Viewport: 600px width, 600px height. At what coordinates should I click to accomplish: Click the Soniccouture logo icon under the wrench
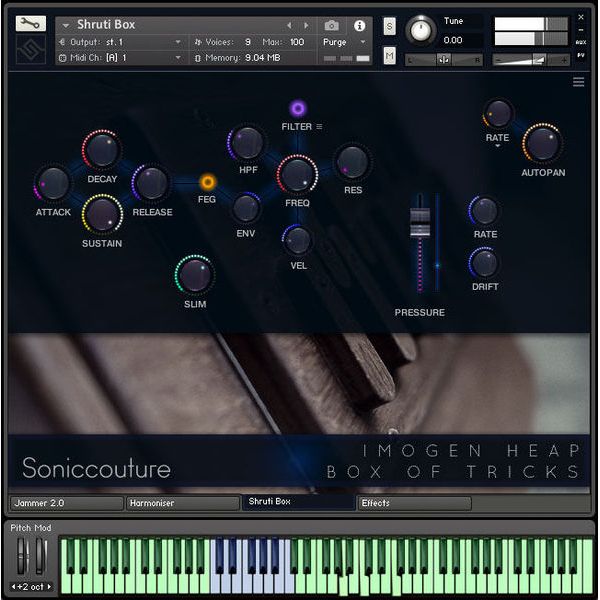pyautogui.click(x=31, y=49)
